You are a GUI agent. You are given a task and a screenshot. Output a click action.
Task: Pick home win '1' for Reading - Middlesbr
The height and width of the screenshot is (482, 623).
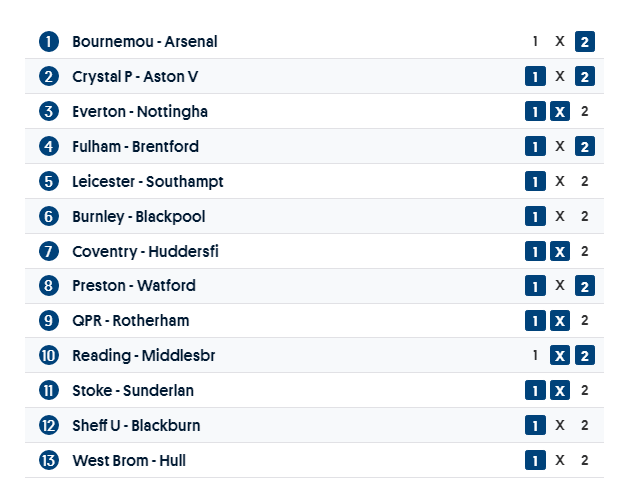pyautogui.click(x=535, y=355)
